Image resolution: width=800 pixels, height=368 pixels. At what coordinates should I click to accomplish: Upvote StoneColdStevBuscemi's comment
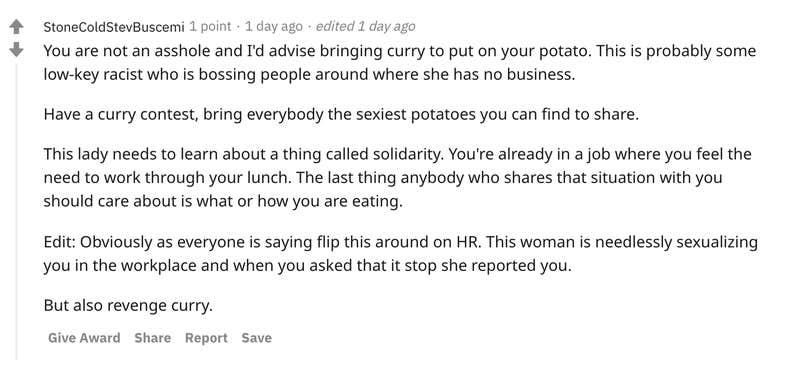tap(16, 27)
